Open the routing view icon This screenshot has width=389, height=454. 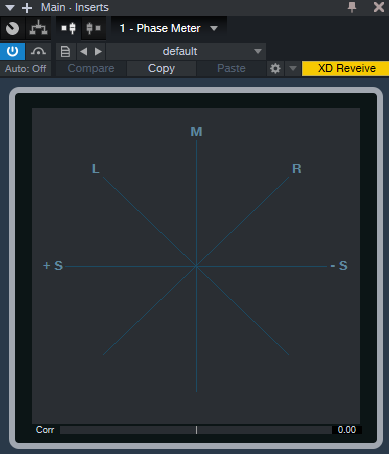coord(38,28)
